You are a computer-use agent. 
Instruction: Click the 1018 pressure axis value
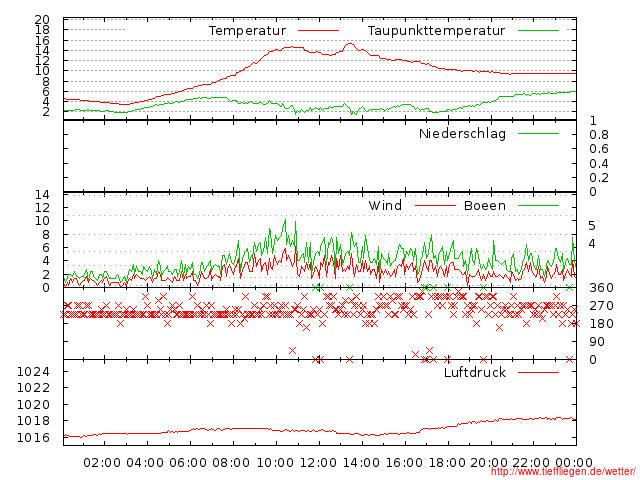point(33,420)
